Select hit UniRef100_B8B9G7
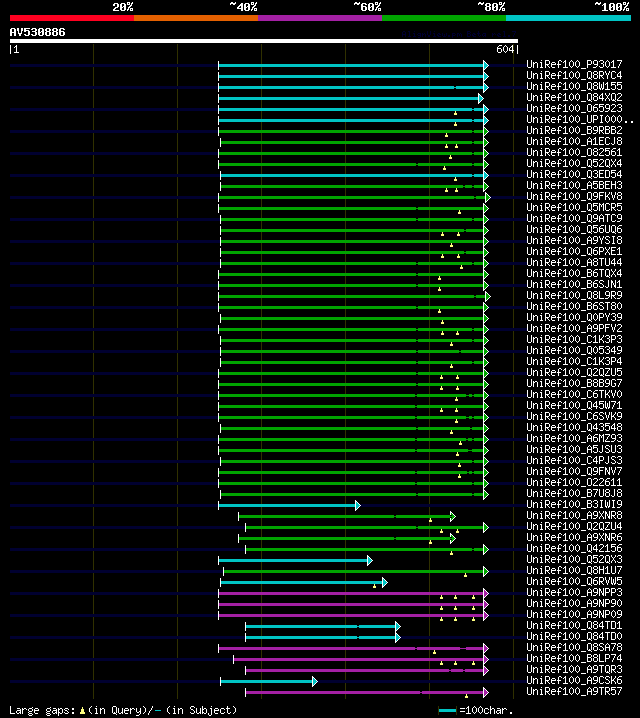The height and width of the screenshot is (718, 640). click(574, 383)
